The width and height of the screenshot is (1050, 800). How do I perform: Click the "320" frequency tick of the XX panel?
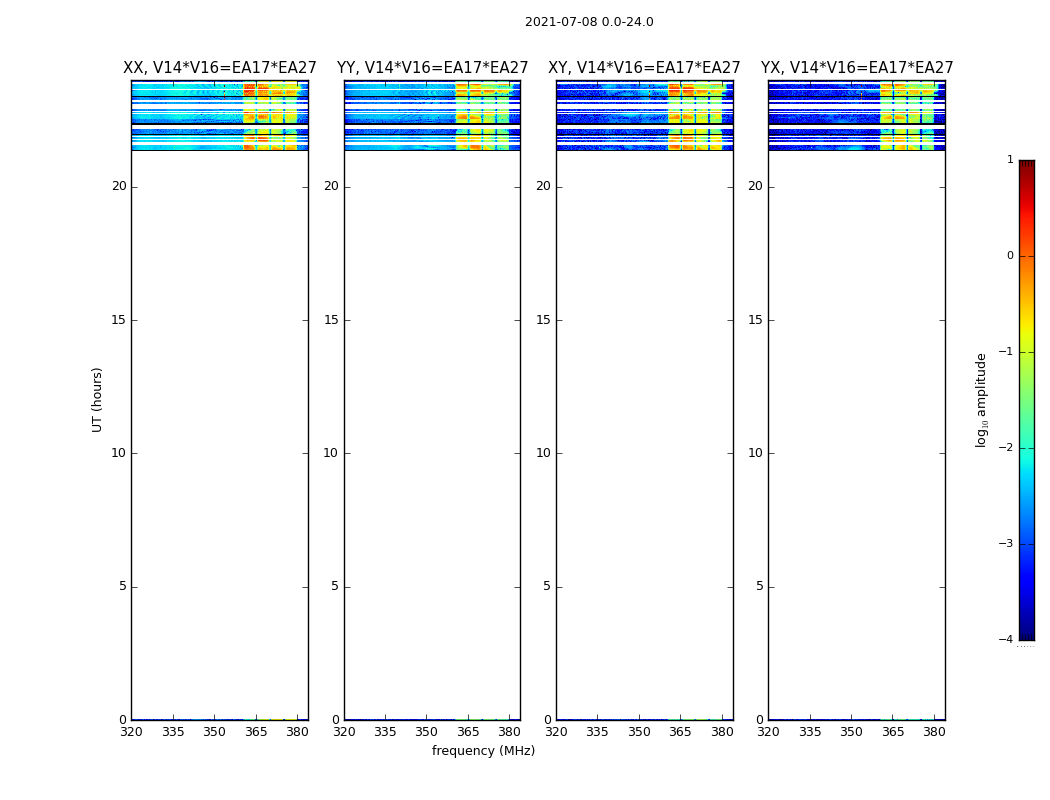pos(131,732)
